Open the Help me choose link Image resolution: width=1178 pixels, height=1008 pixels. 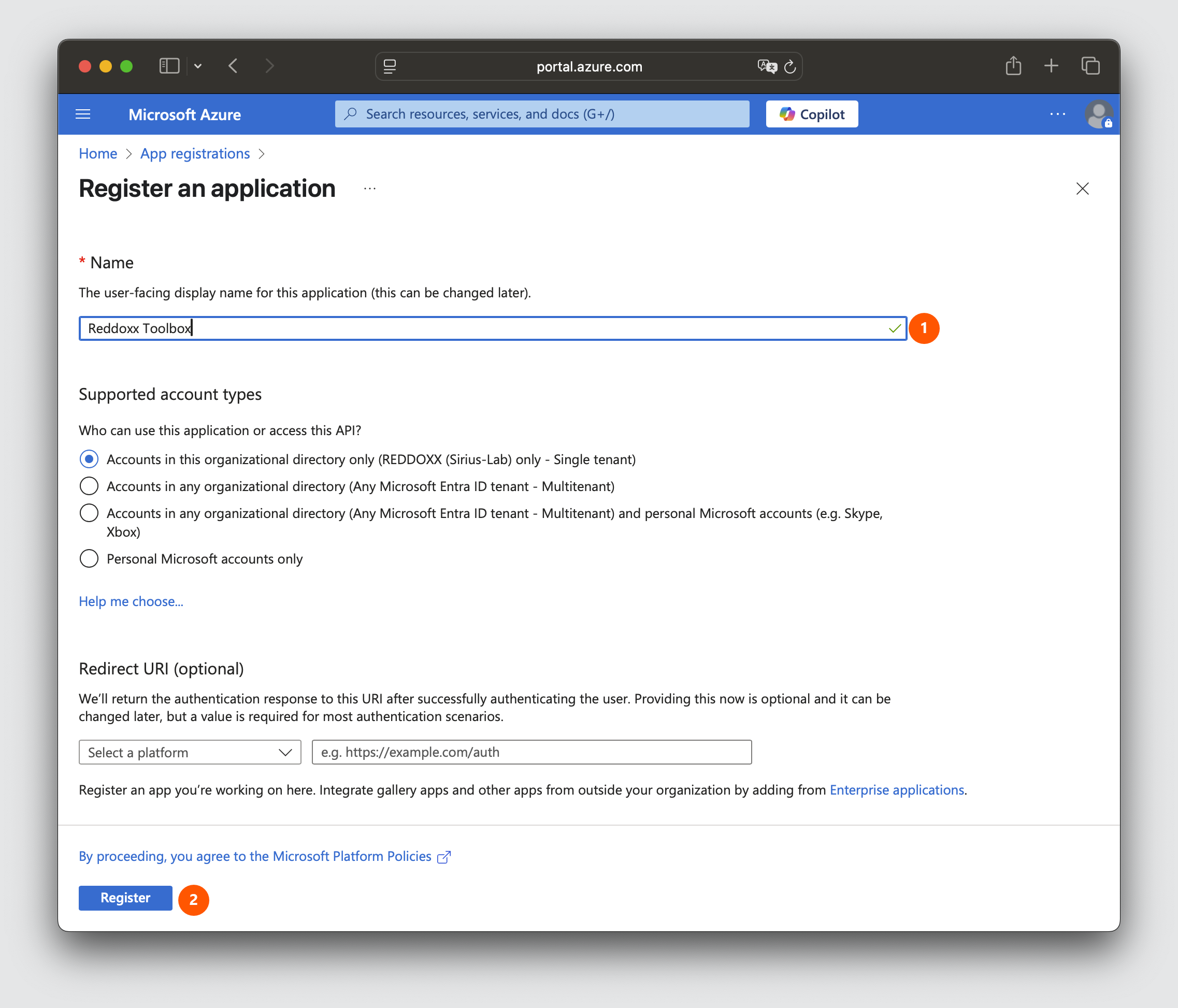point(131,601)
